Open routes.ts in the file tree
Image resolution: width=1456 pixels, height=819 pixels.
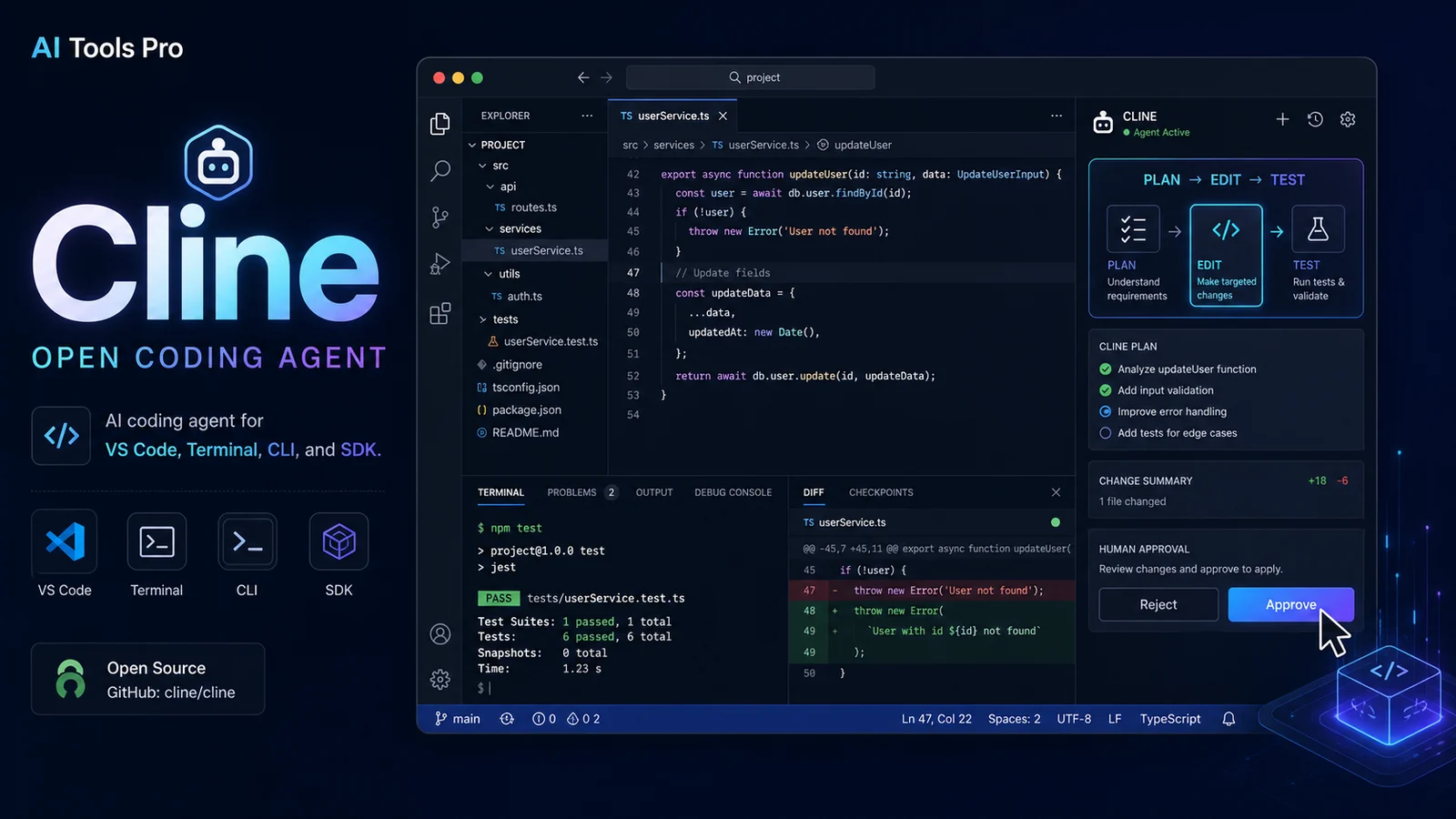click(x=534, y=207)
